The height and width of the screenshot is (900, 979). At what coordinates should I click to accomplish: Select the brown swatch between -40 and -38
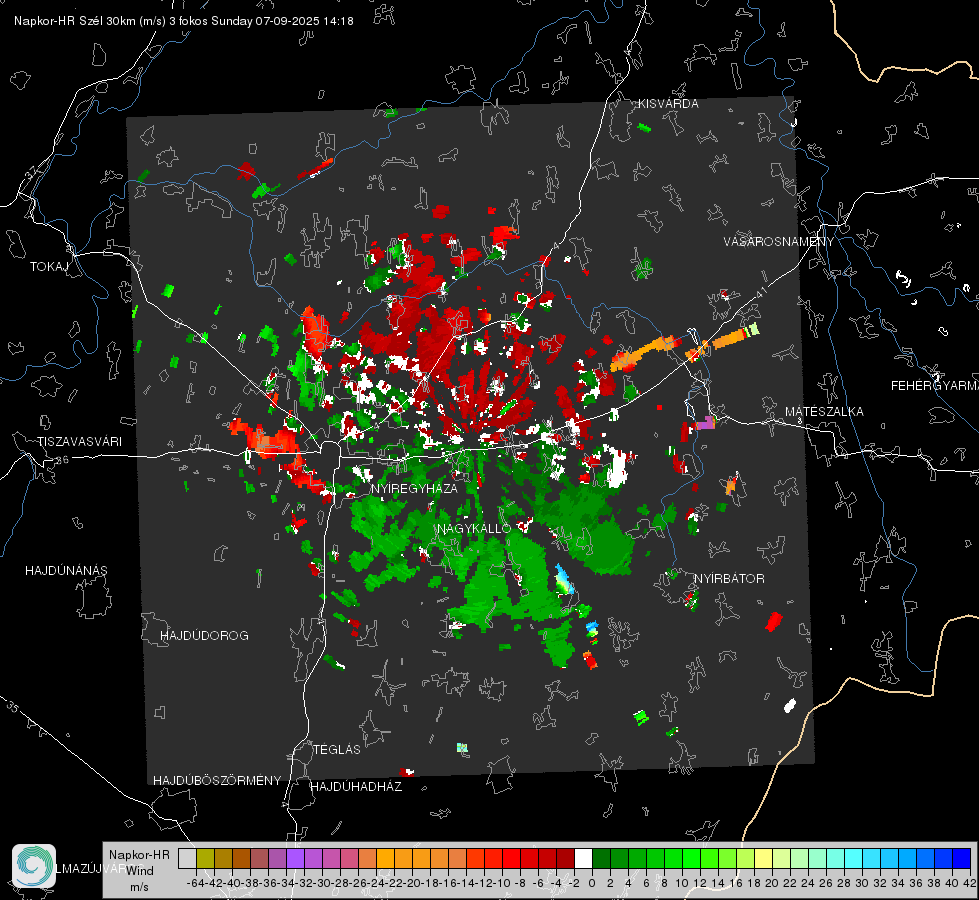pos(241,859)
